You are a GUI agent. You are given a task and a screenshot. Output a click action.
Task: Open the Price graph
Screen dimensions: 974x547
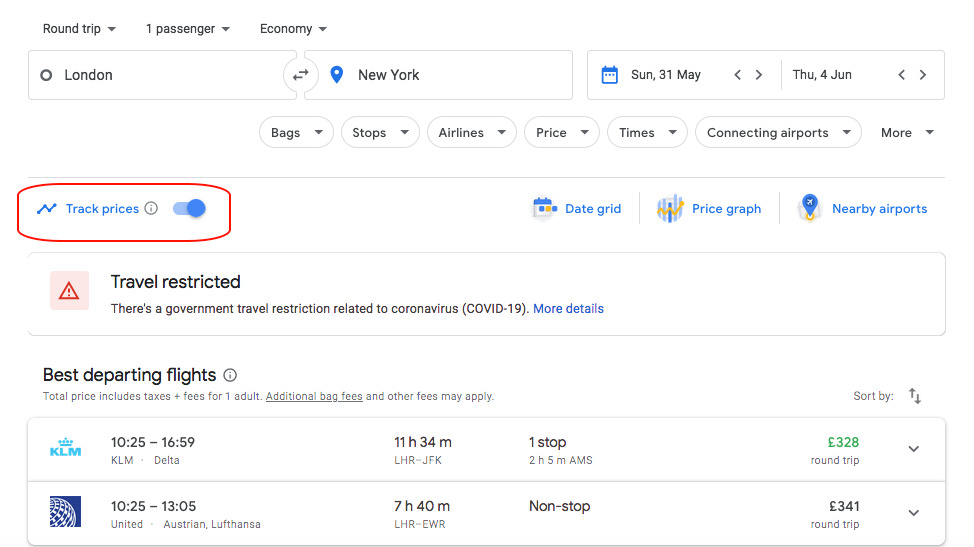coord(709,209)
